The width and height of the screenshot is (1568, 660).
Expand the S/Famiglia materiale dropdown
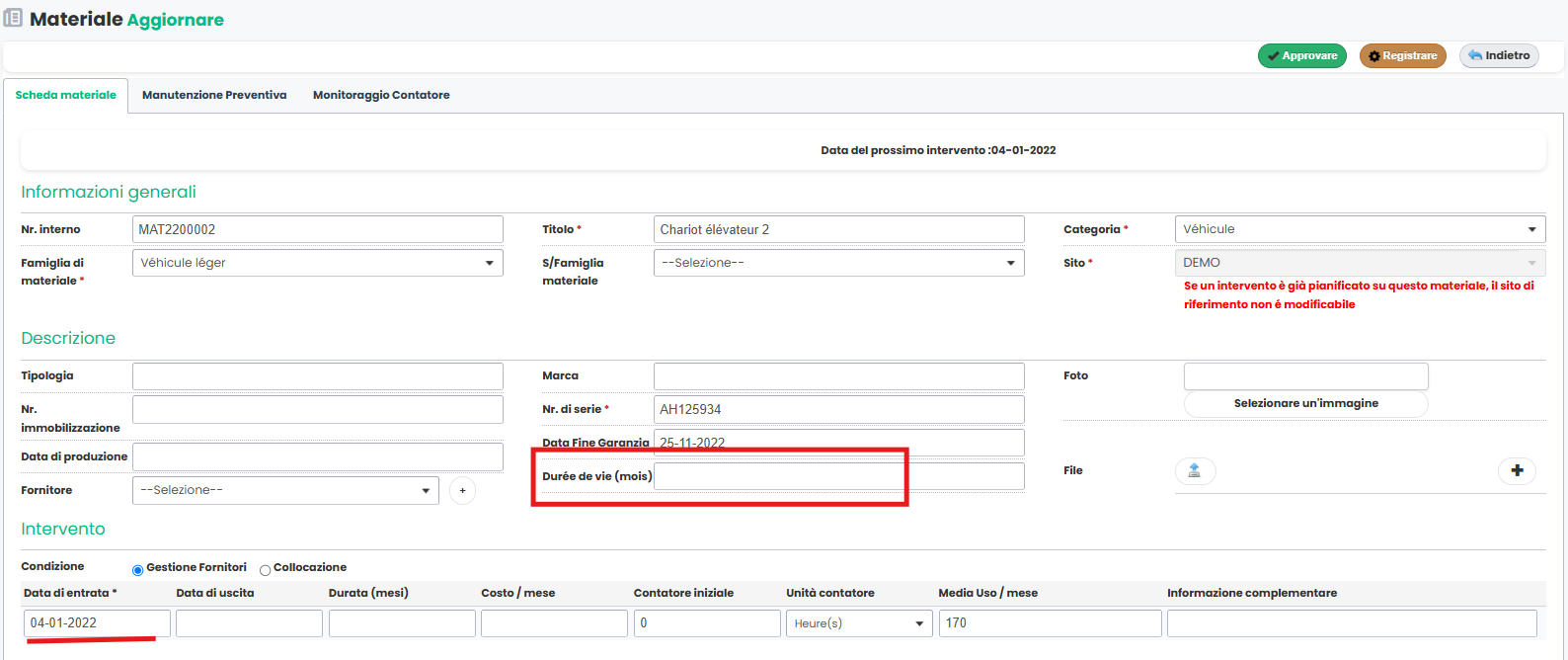point(838,263)
